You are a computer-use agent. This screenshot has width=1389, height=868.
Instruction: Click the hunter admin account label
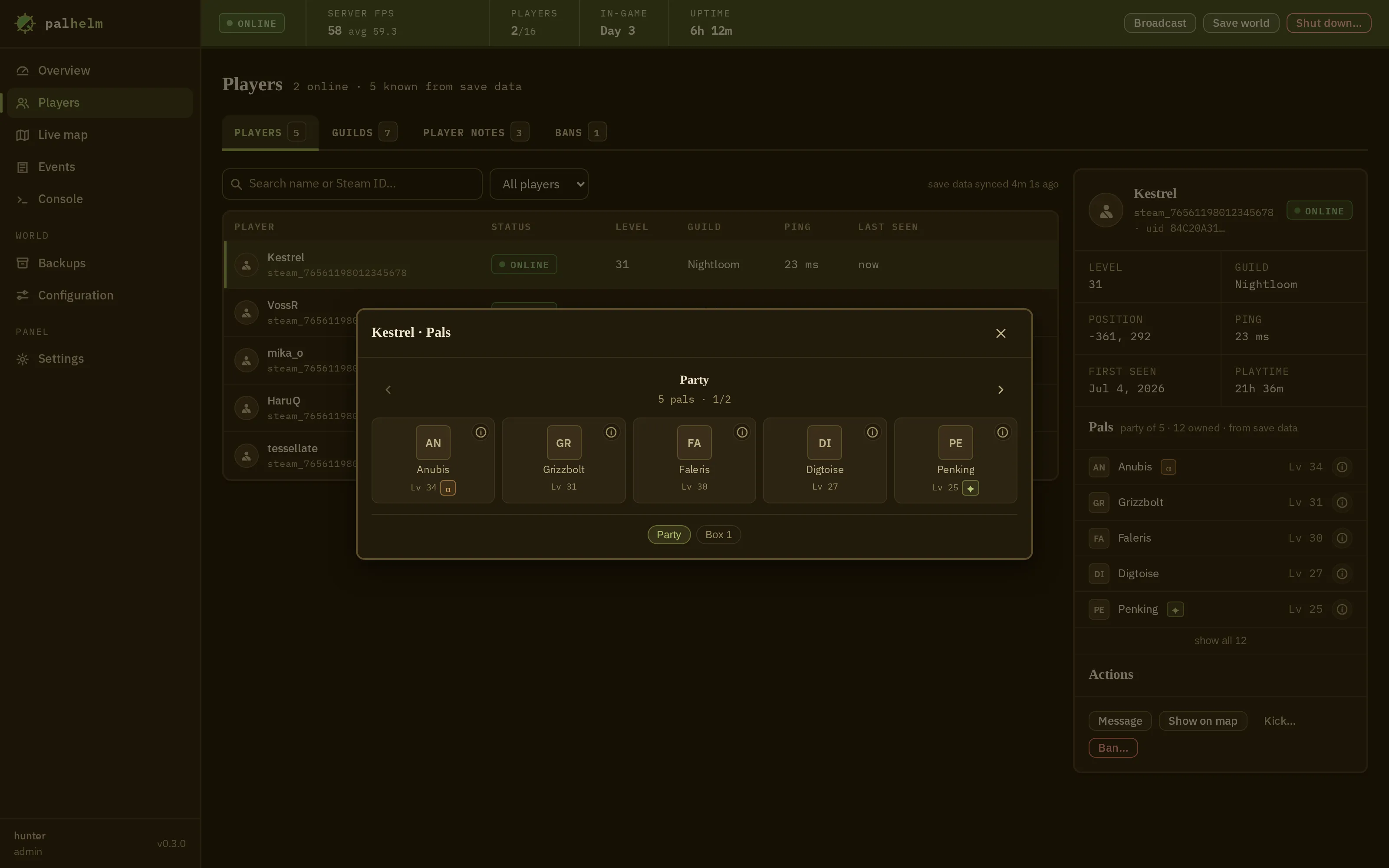(x=30, y=844)
